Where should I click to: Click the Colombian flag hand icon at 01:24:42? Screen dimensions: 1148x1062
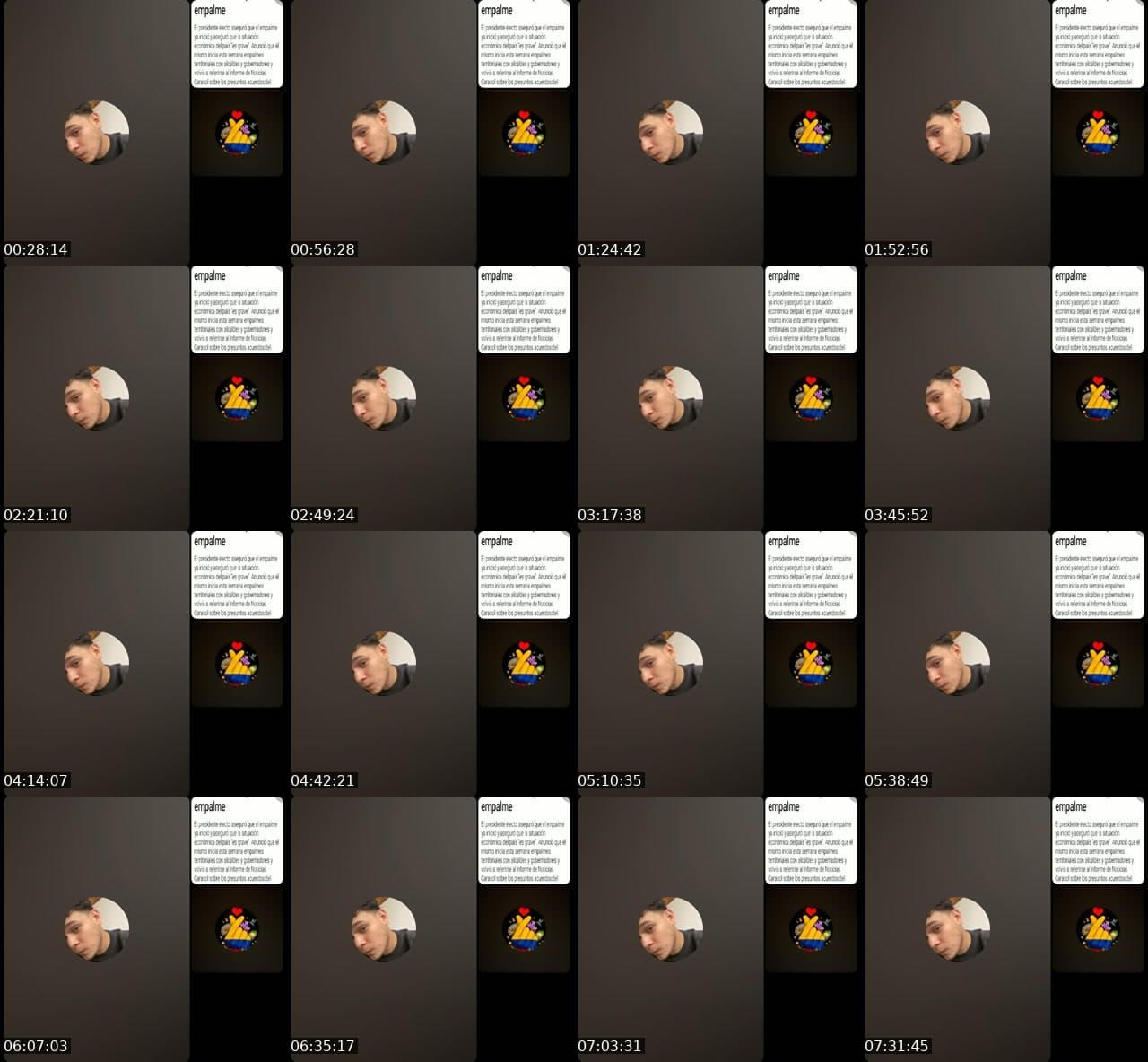point(811,132)
